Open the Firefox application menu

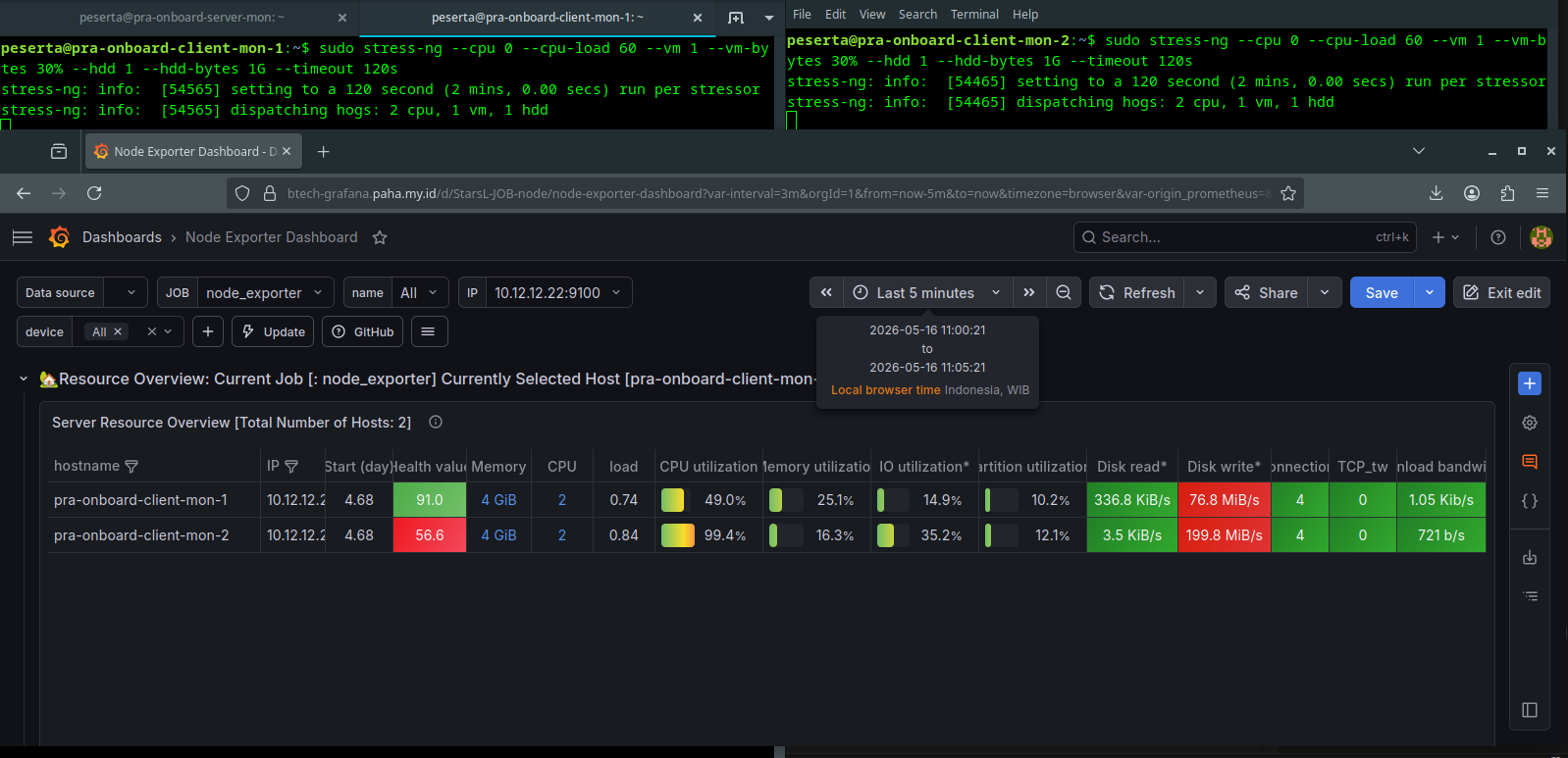coord(1542,193)
